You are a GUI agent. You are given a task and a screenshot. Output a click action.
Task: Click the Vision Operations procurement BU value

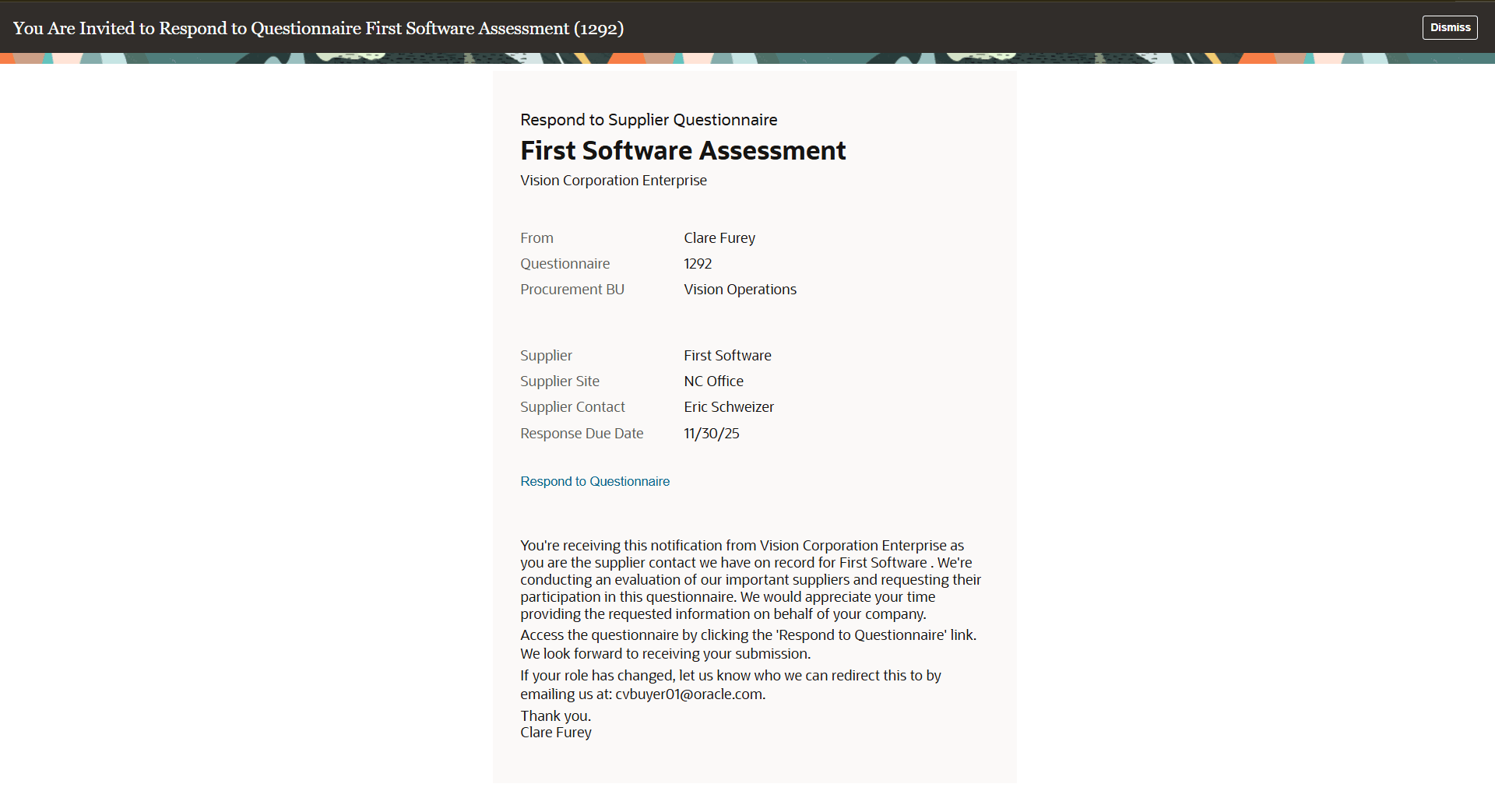point(740,290)
